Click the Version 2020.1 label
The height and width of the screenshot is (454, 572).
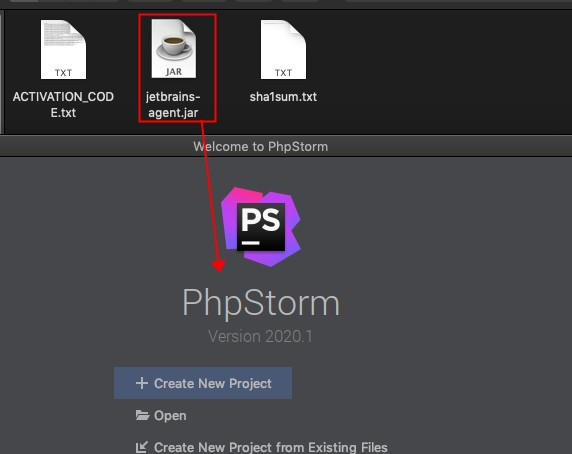pyautogui.click(x=260, y=336)
